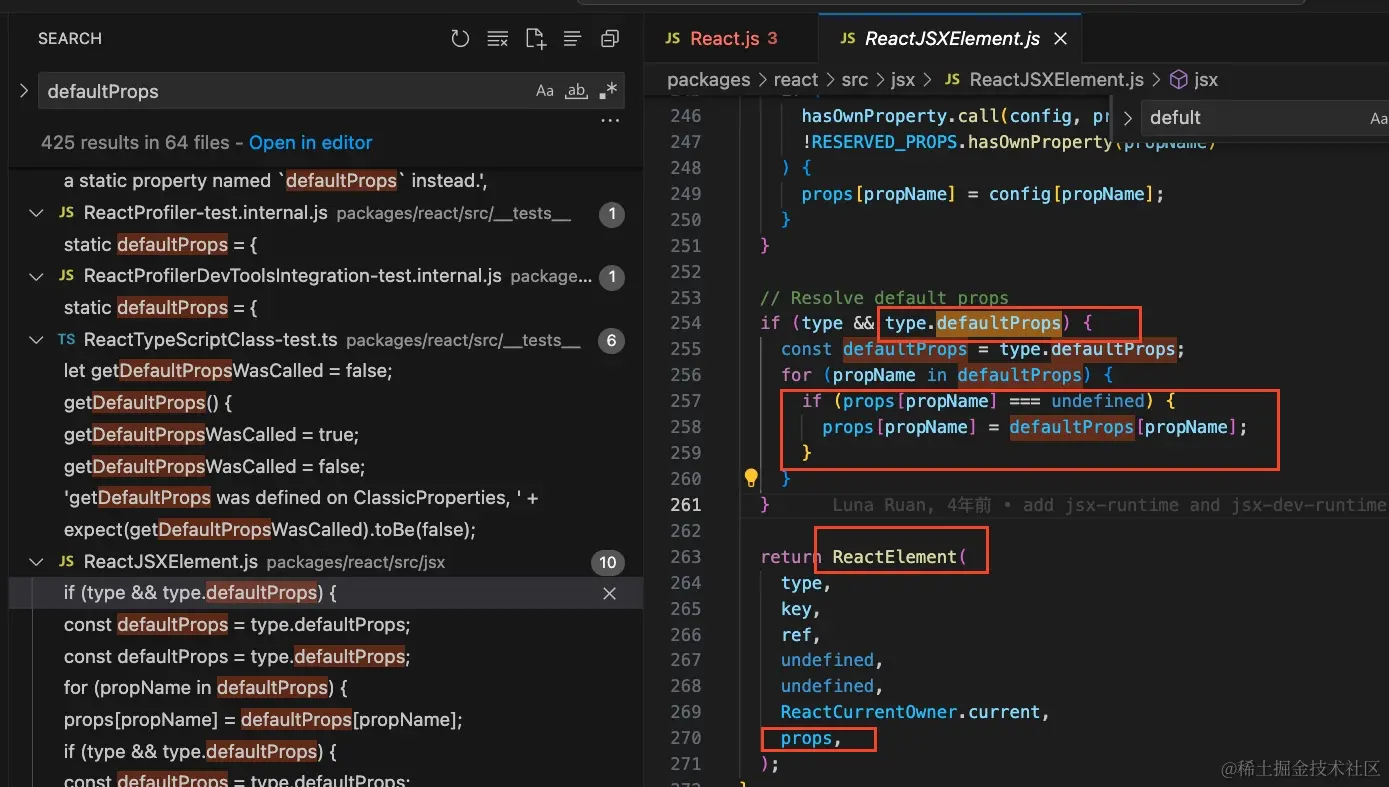Click 'ReactCurrentOwner.current' in the code

click(x=910, y=712)
